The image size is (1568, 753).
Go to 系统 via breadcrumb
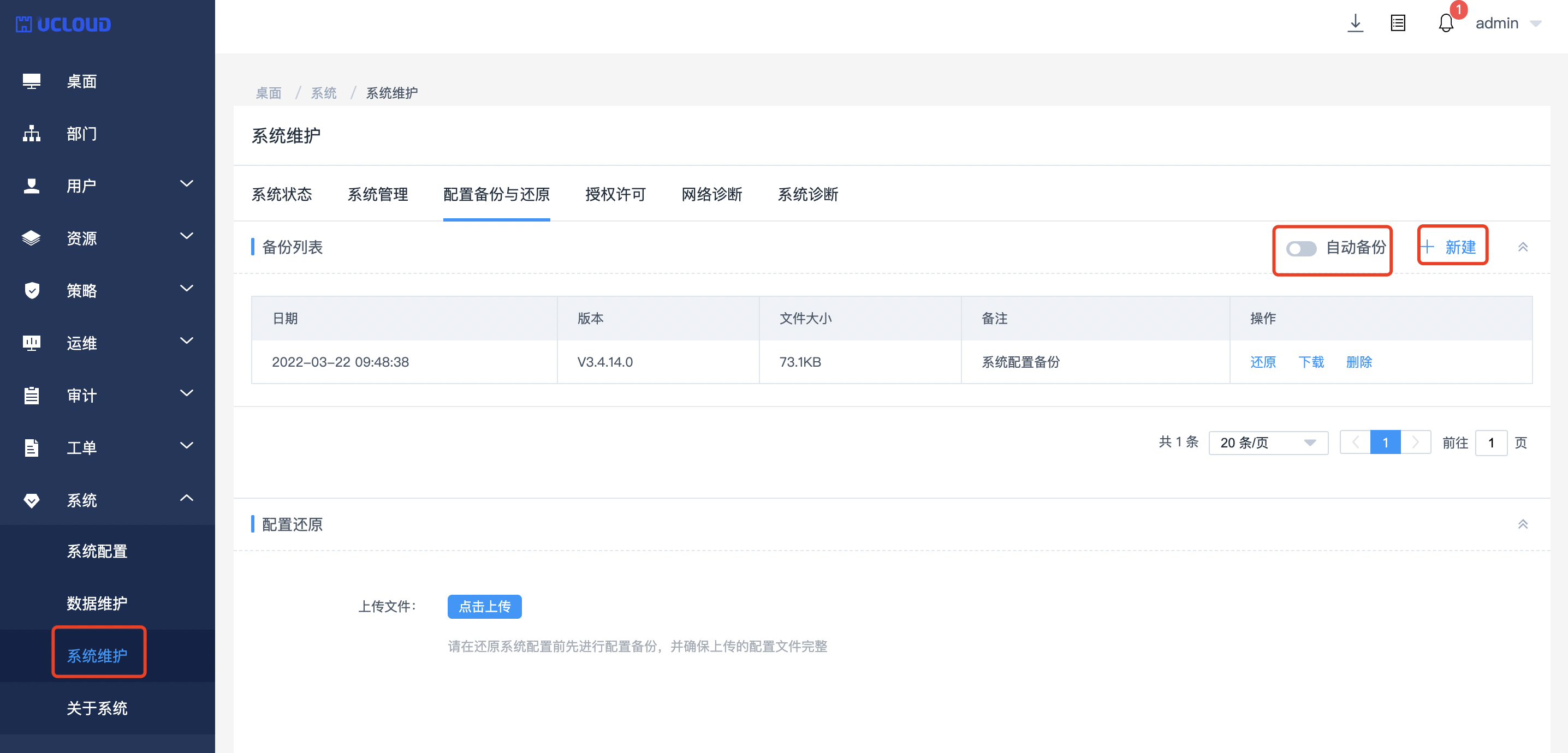[x=323, y=92]
